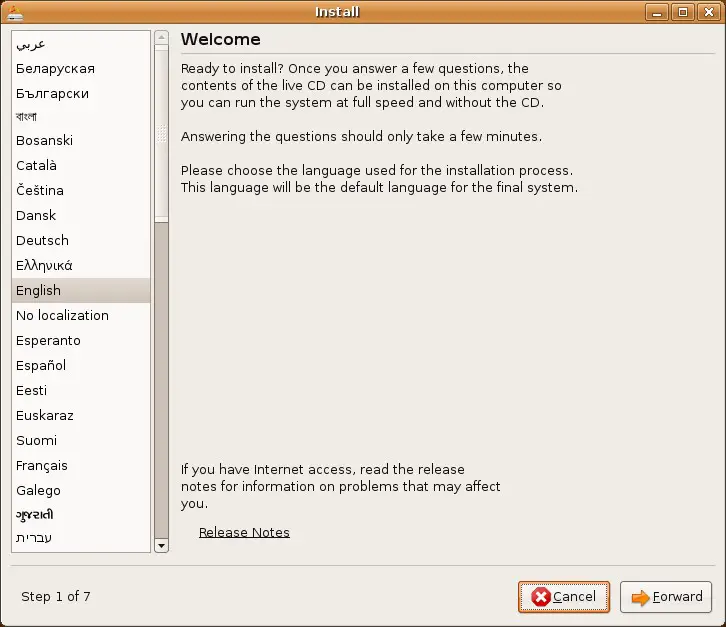
Task: Select Suomi as installation language
Action: click(81, 440)
